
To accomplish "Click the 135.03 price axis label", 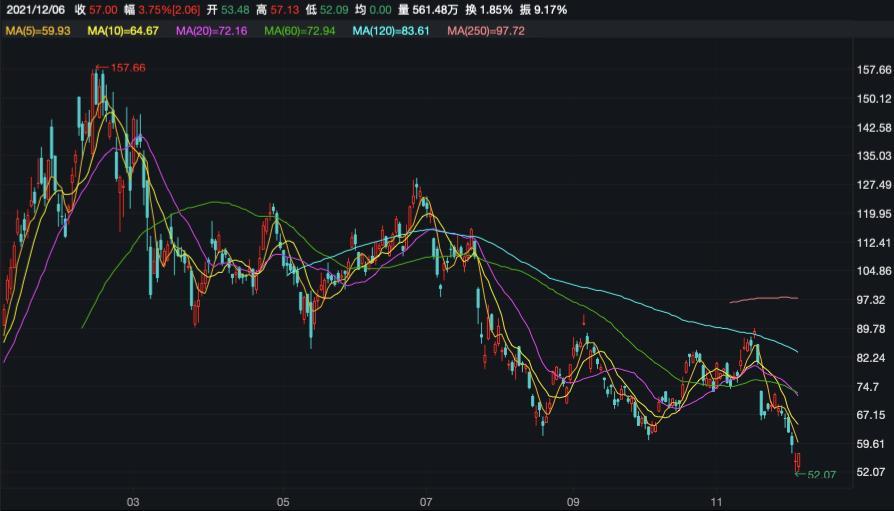I will pos(874,156).
